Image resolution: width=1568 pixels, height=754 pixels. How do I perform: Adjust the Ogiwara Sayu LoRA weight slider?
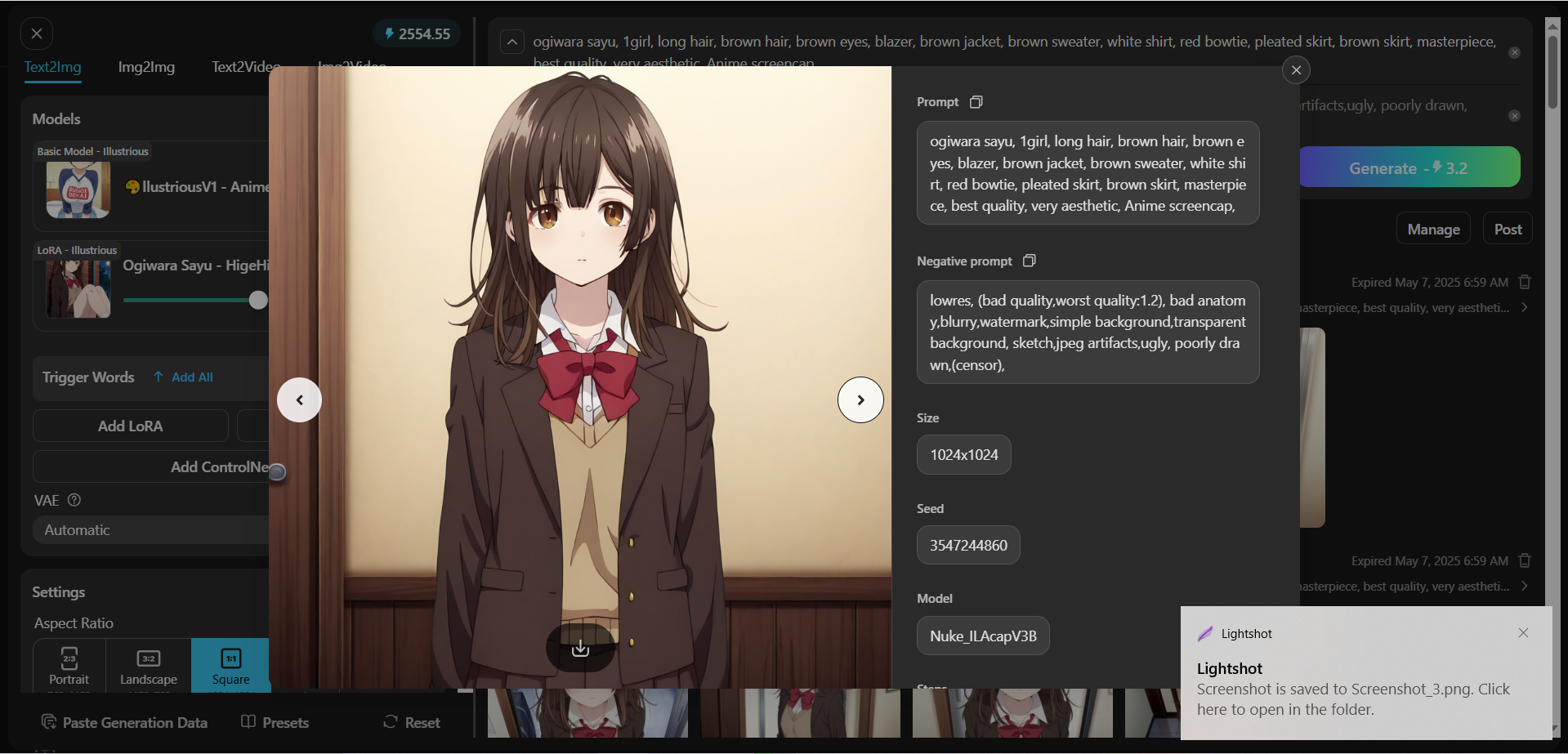click(x=258, y=300)
